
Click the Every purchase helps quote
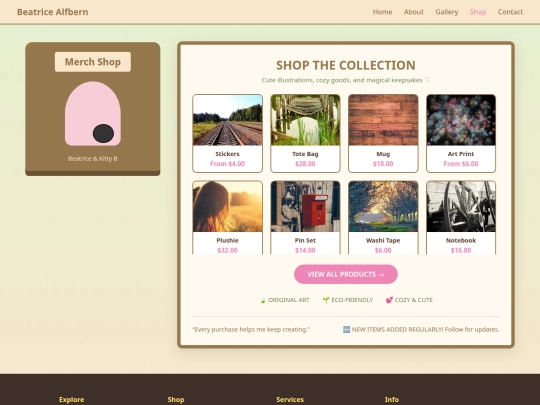pyautogui.click(x=251, y=330)
